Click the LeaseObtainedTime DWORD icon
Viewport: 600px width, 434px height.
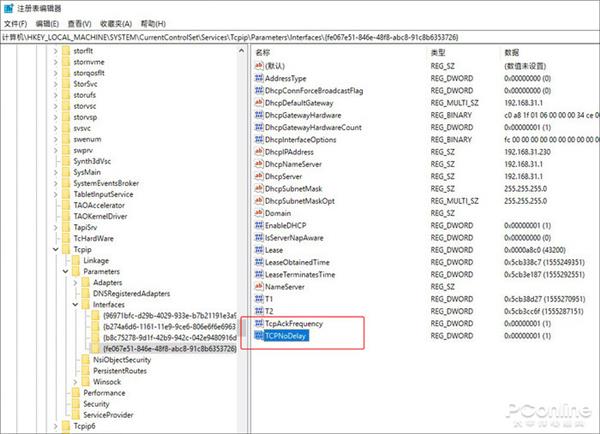tap(259, 262)
